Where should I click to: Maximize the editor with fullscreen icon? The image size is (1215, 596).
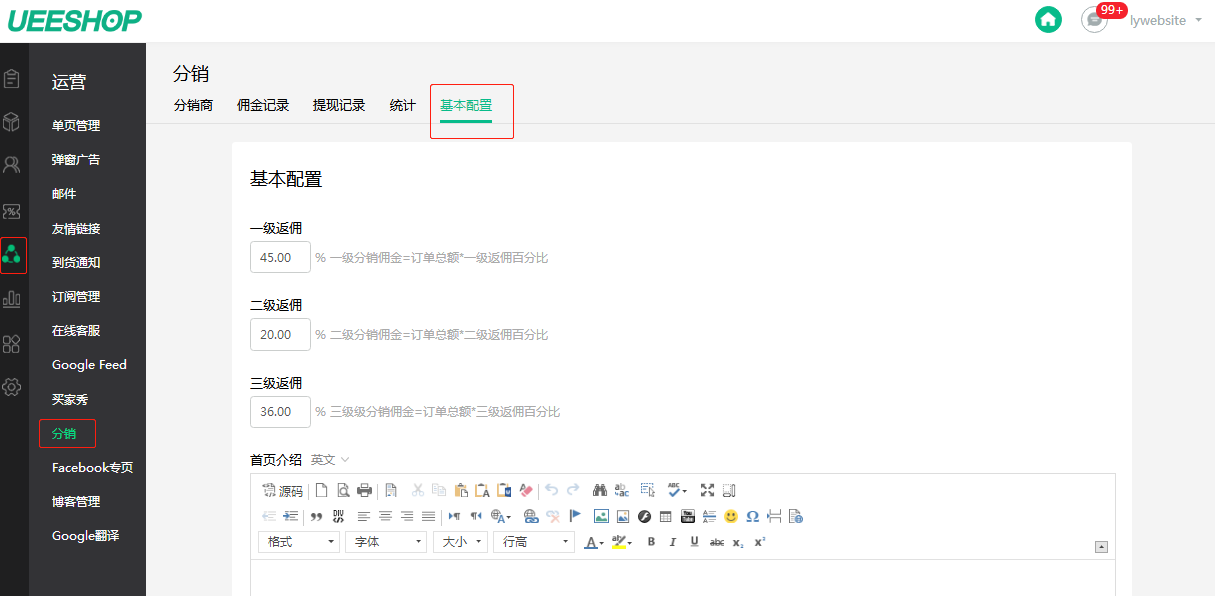pos(707,491)
